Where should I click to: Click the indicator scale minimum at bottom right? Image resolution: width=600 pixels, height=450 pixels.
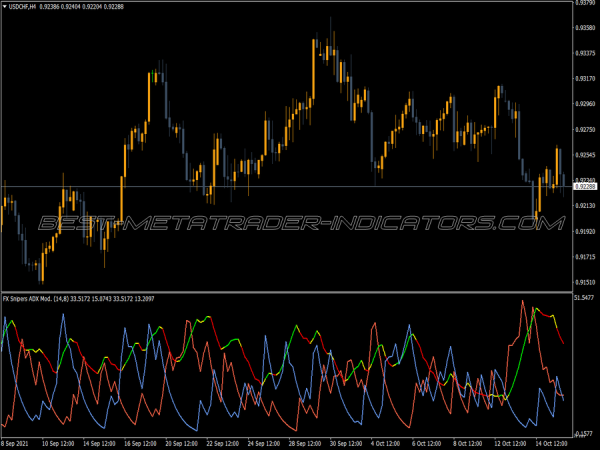pyautogui.click(x=585, y=434)
